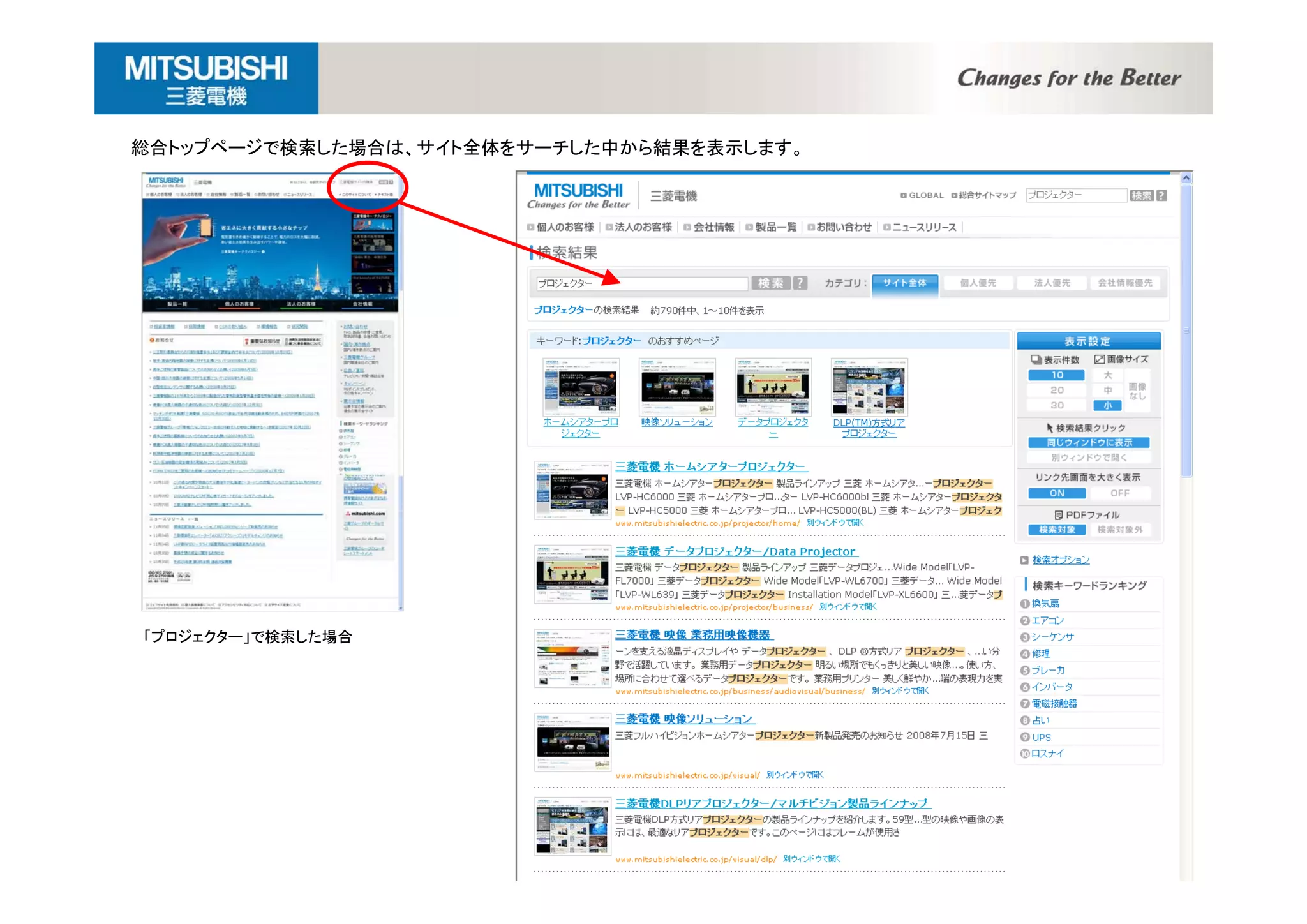The width and height of the screenshot is (1307, 924).
Task: Click the Mitsubishi Changes for the Better logo
Action: pyautogui.click(x=578, y=195)
